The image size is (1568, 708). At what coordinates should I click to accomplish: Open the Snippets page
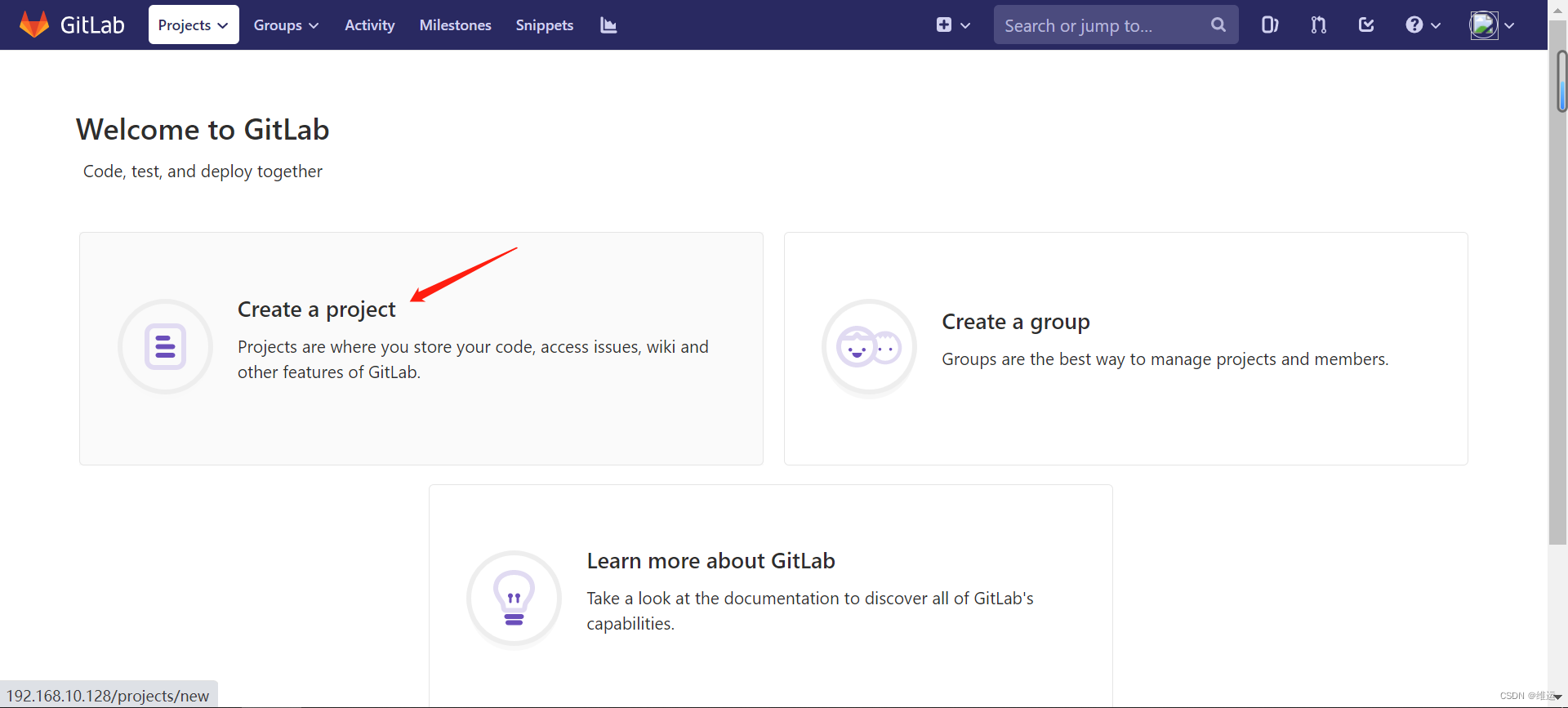click(545, 25)
